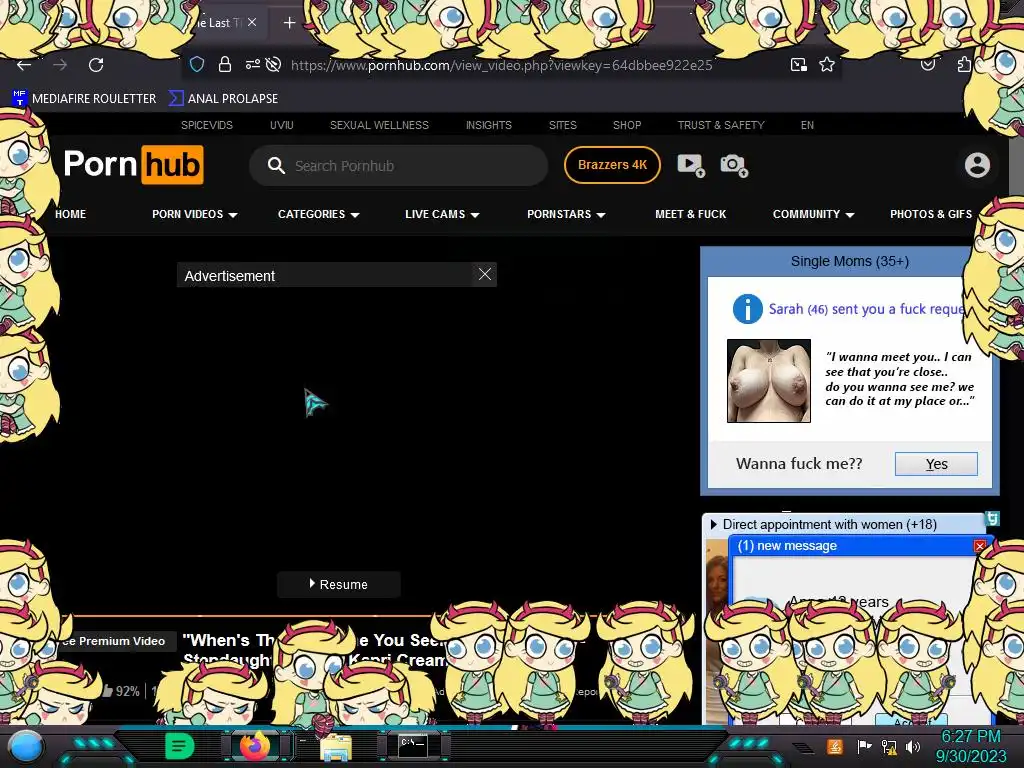This screenshot has width=1024, height=768.
Task: Click the browser forward arrow
Action: (60, 65)
